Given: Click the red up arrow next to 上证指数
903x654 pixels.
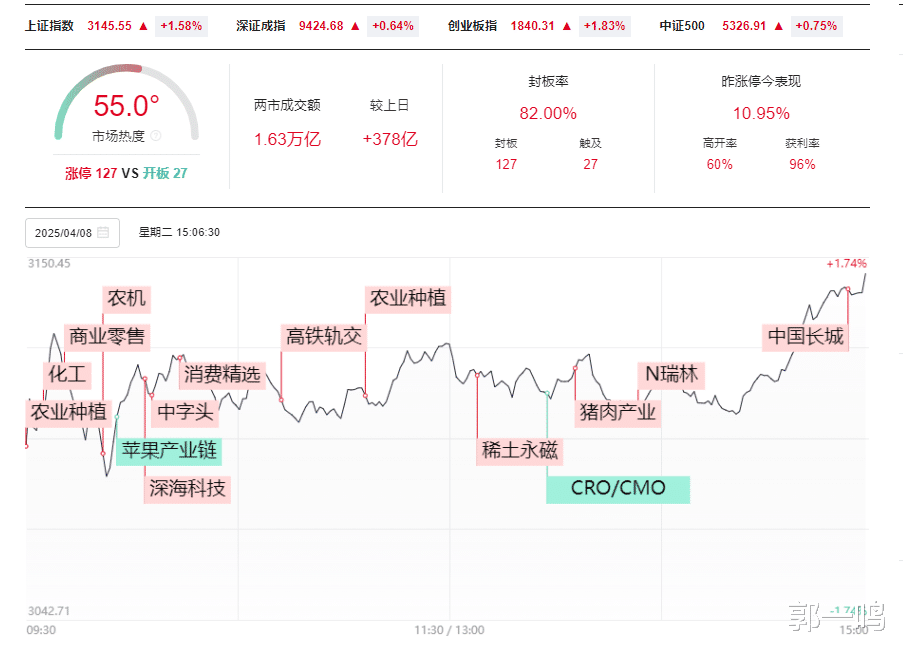Looking at the screenshot, I should coord(143,26).
